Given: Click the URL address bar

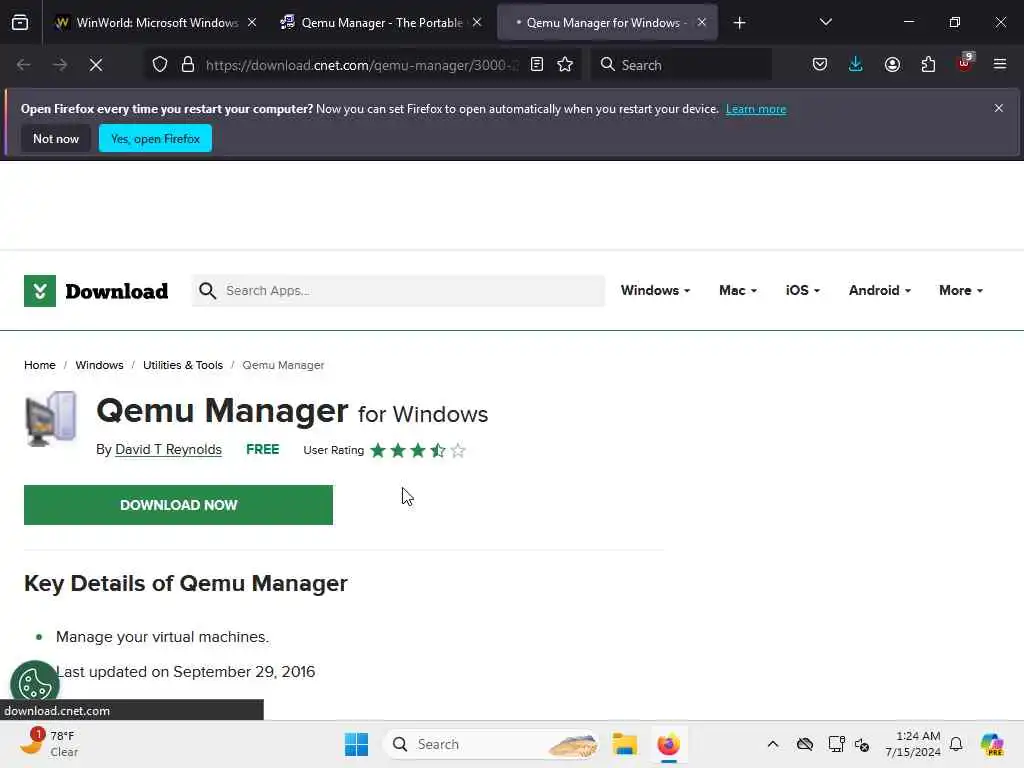Looking at the screenshot, I should 362,65.
